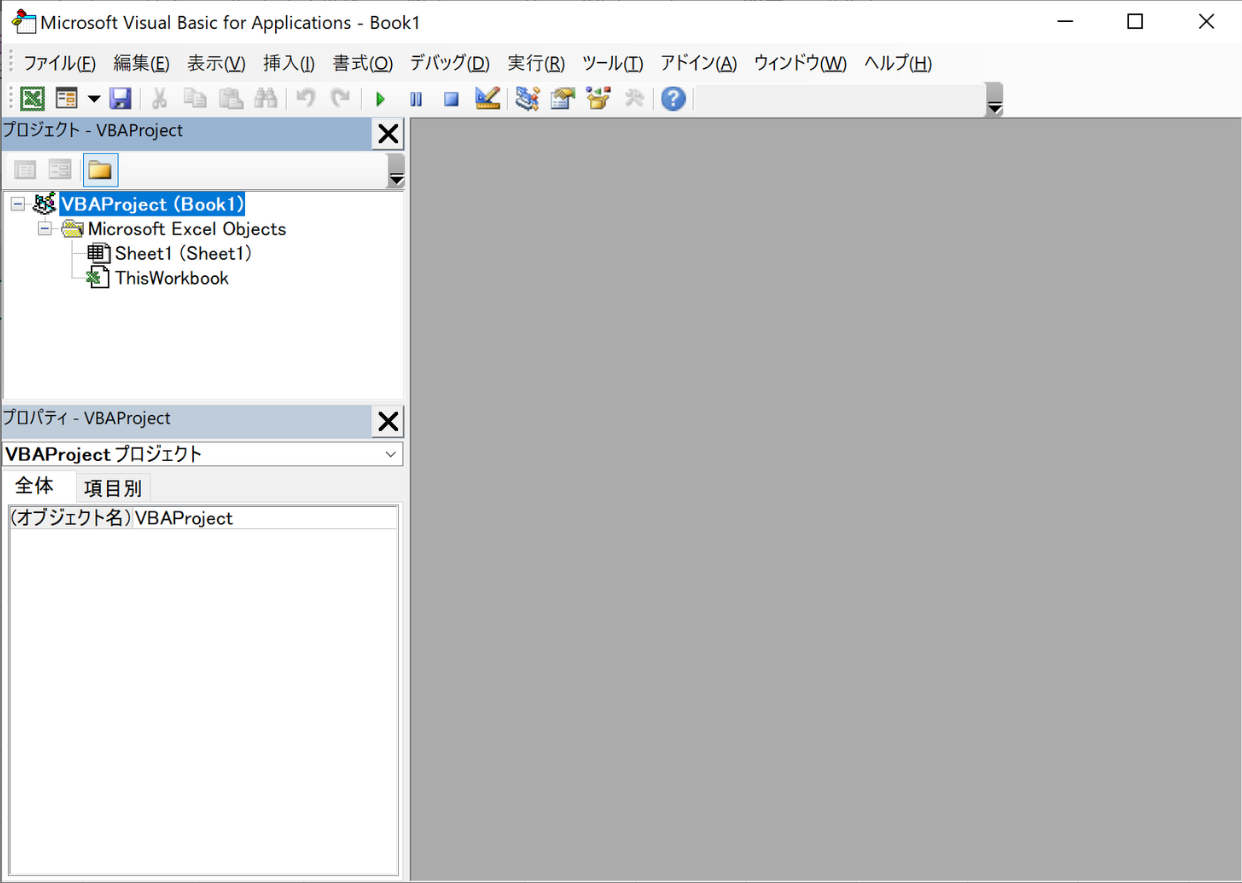Screen dimensions: 1242x883
Task: Select ThisWorkbook in project tree
Action: click(x=171, y=278)
